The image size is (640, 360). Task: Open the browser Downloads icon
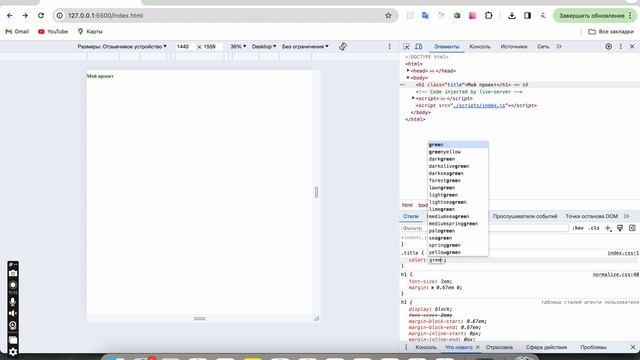(512, 16)
